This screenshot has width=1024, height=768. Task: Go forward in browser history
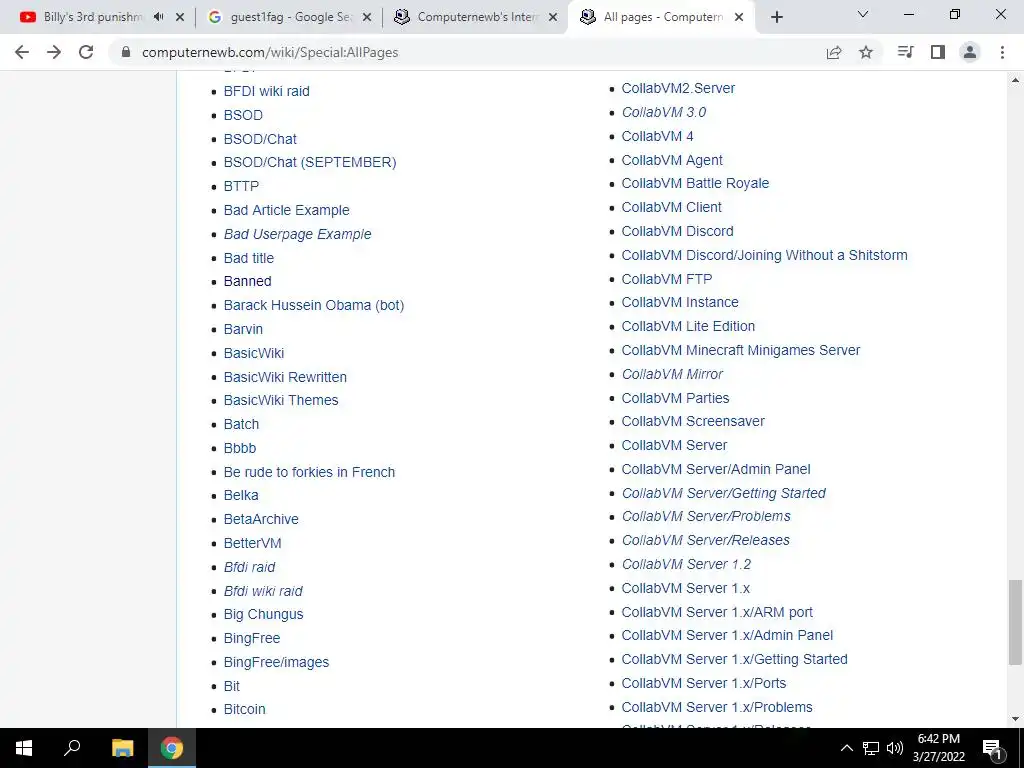coord(54,52)
